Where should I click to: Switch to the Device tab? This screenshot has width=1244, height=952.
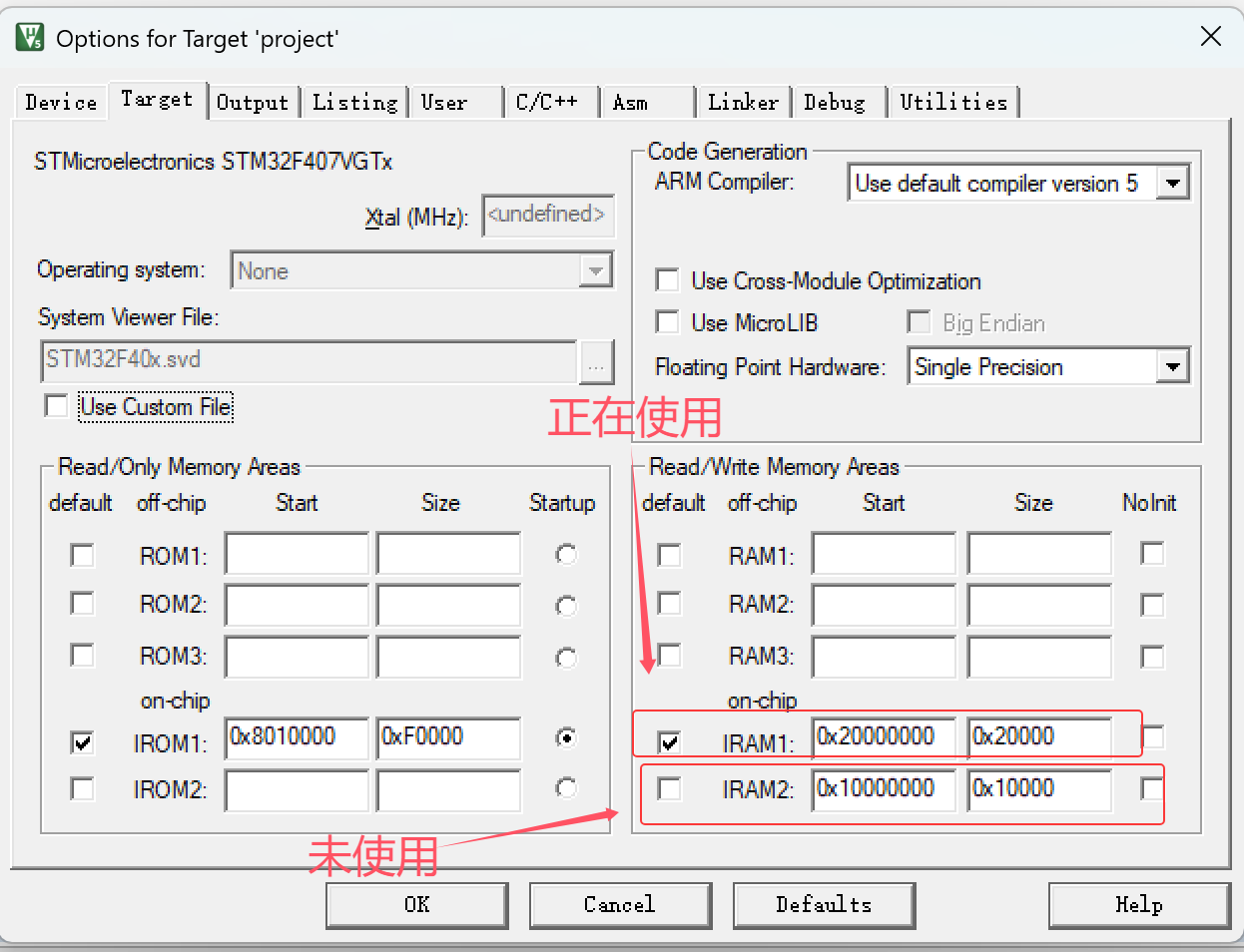[x=61, y=103]
